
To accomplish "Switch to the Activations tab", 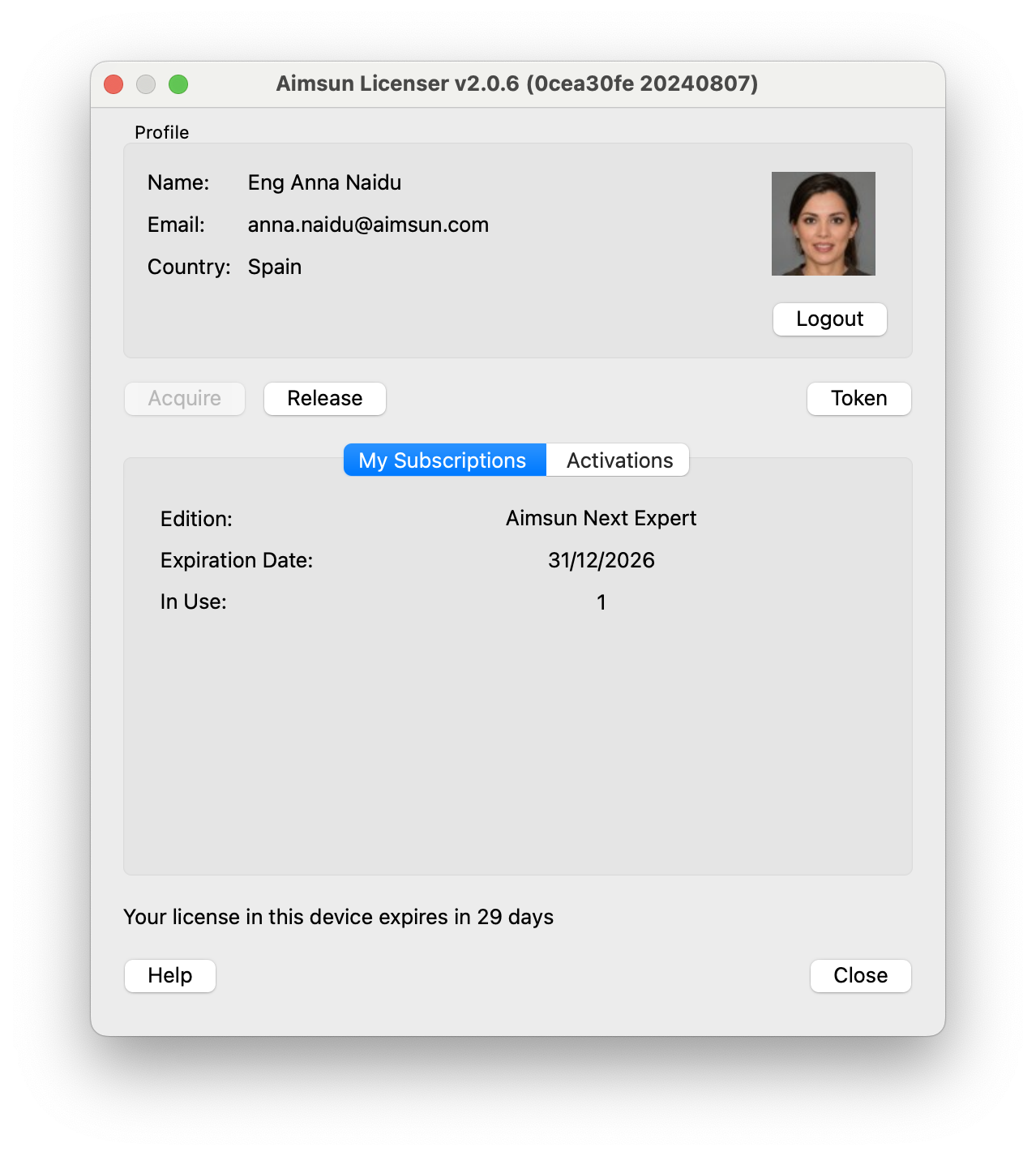I will tap(619, 460).
